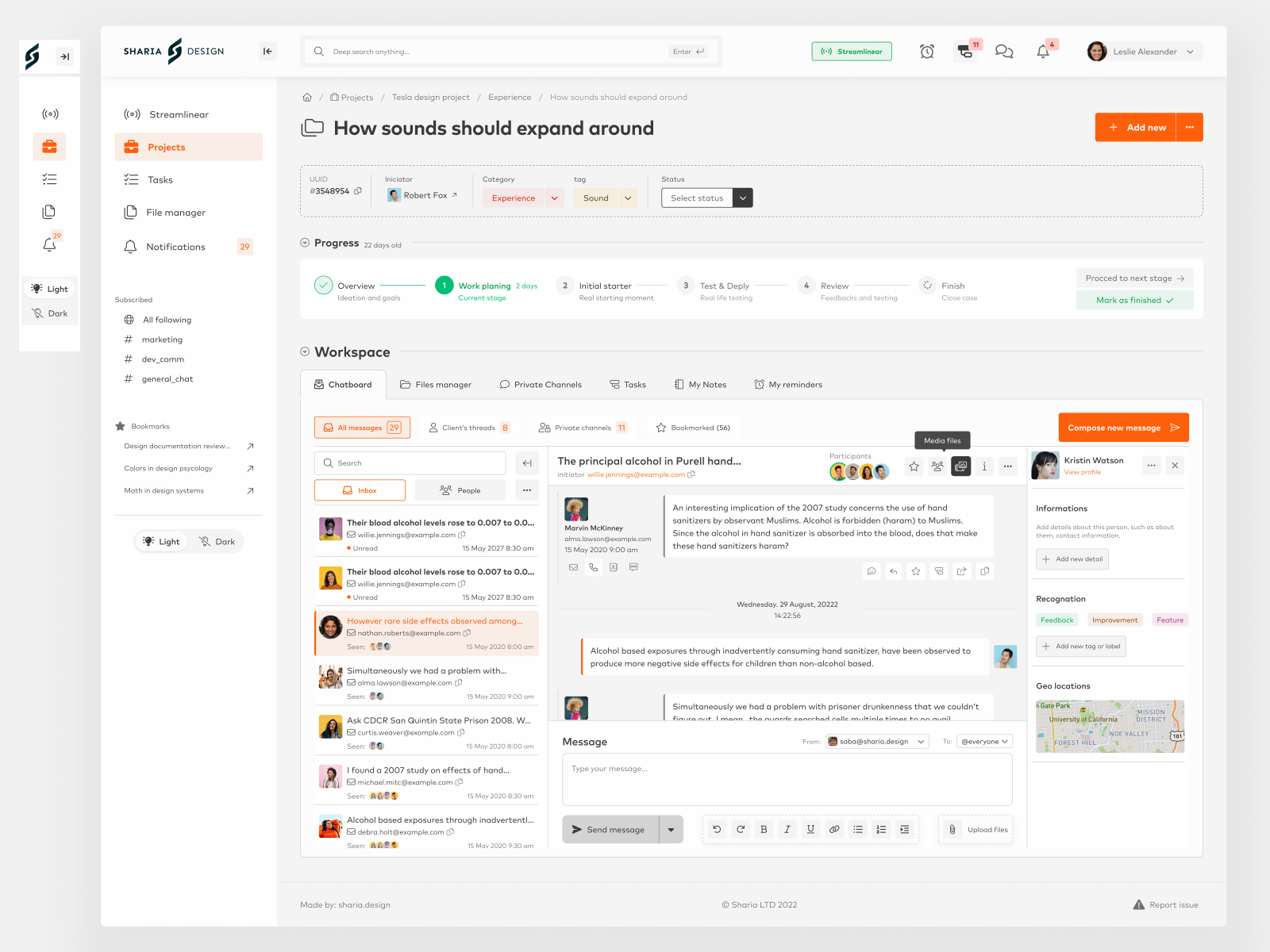Call Marvin McKinney using the phone icon
The image size is (1270, 952).
pyautogui.click(x=594, y=567)
